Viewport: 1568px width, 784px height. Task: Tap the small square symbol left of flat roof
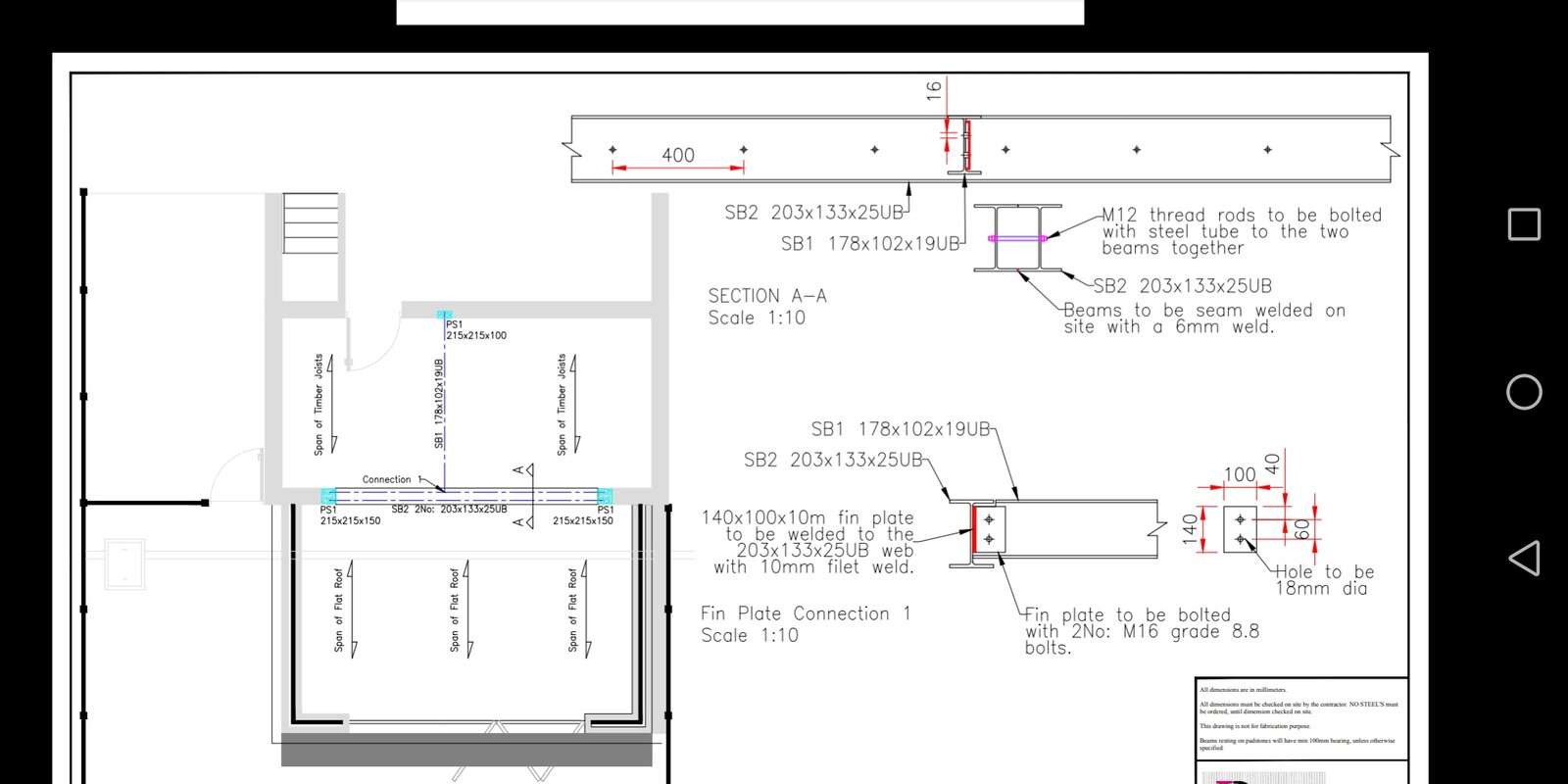(124, 563)
